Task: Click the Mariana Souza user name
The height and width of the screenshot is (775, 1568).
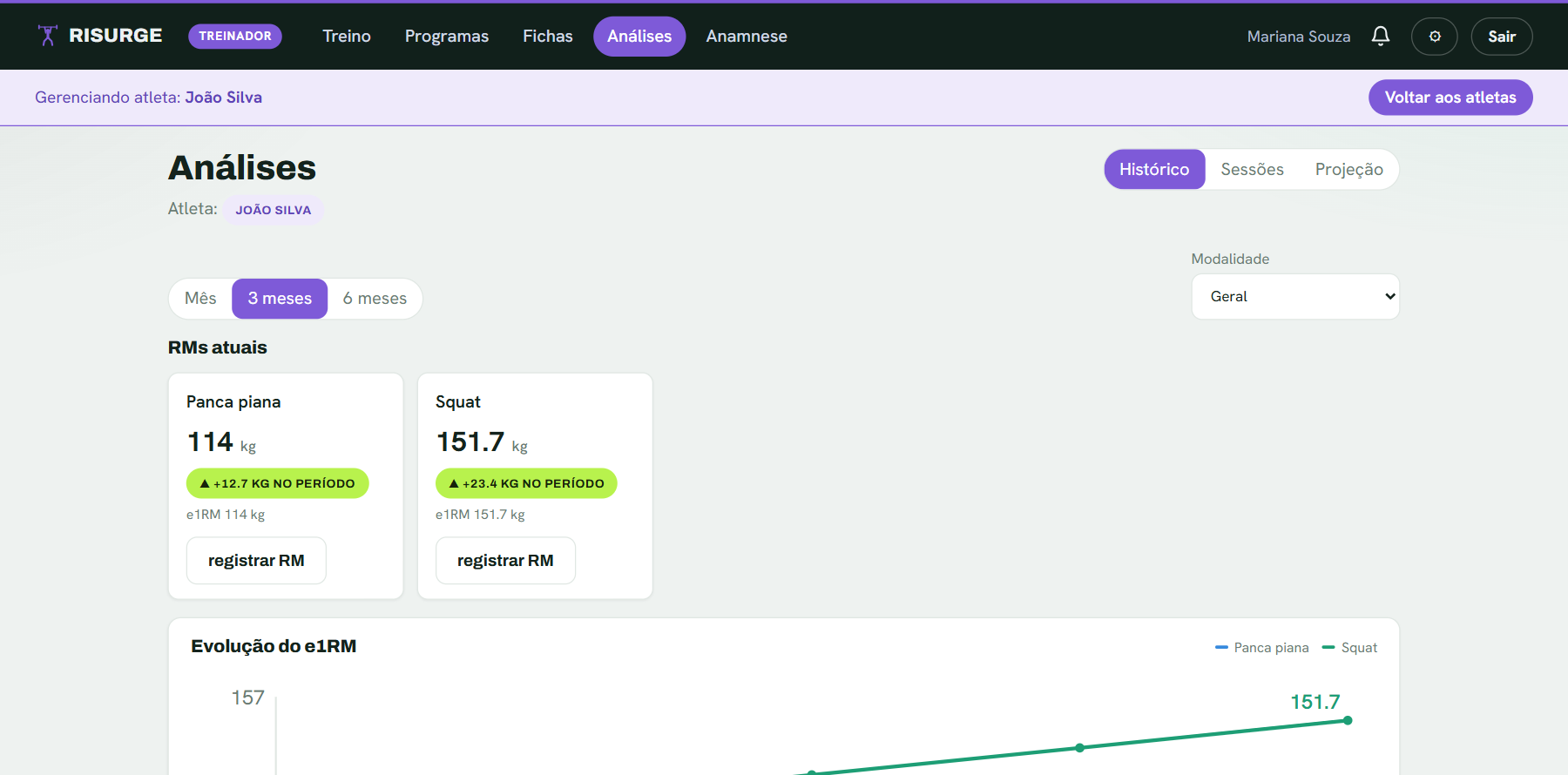Action: 1299,37
